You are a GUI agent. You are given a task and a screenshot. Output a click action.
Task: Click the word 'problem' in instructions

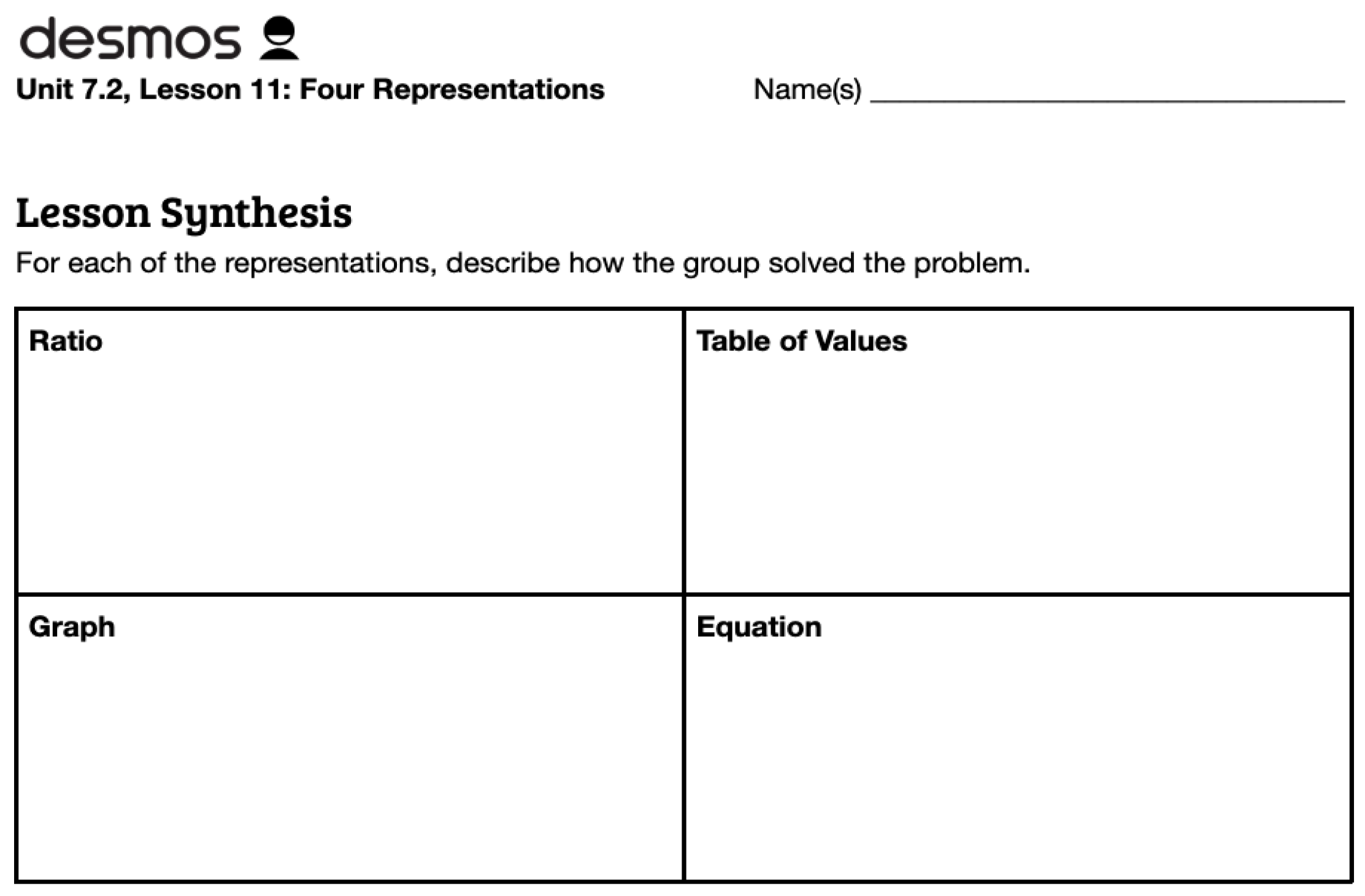pyautogui.click(x=971, y=263)
